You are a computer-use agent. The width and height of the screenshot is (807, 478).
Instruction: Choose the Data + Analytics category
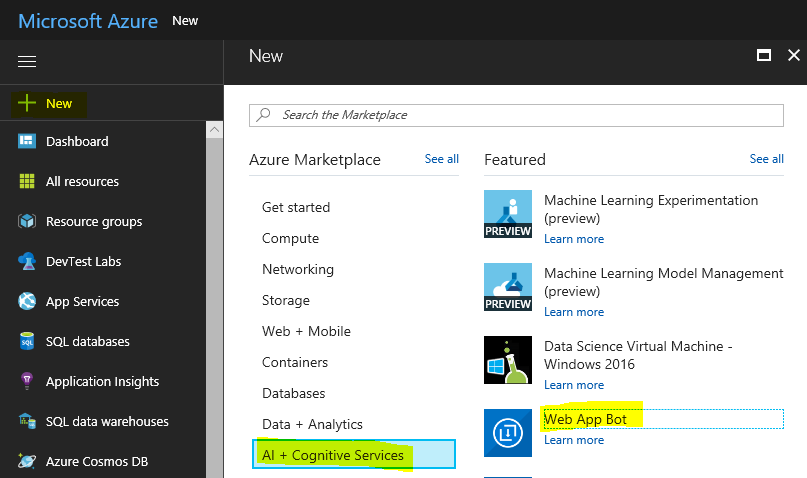[312, 425]
